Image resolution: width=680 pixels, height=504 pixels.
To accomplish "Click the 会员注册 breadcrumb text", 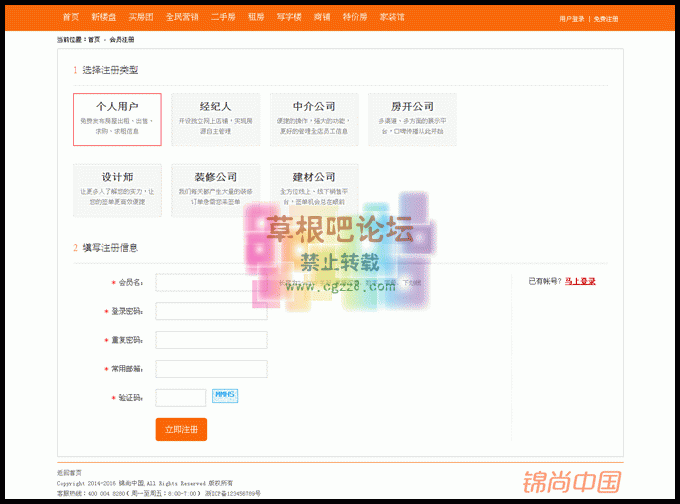I will click(122, 39).
